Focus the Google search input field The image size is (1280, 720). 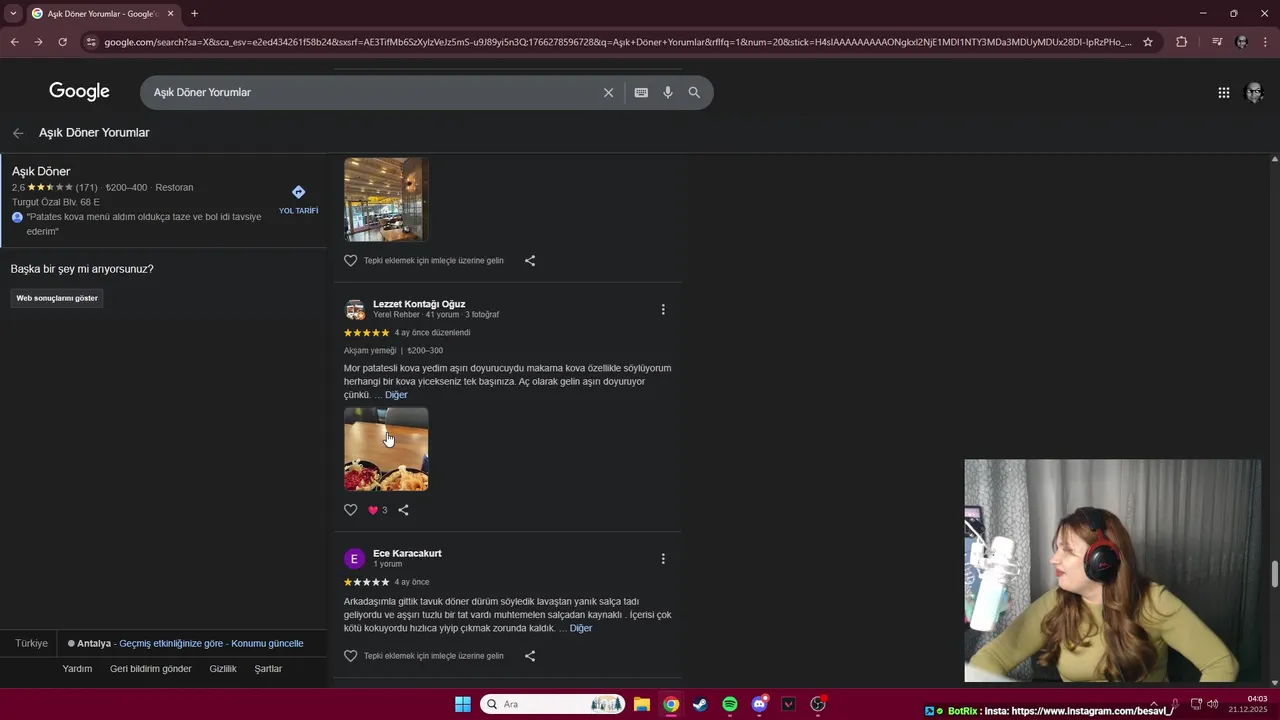click(x=370, y=92)
